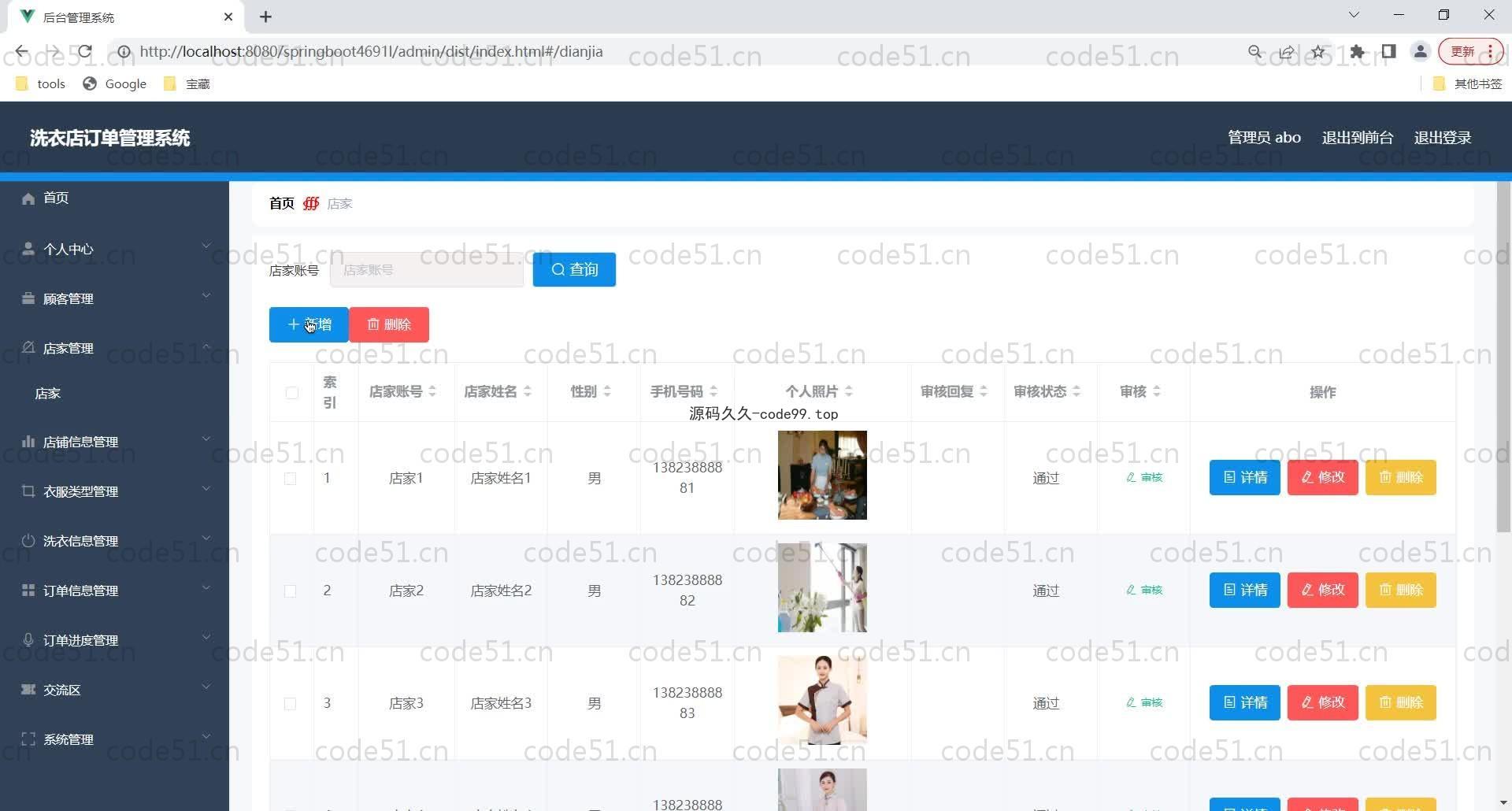Click the crop icon for 衣服类型管理
Screen dimensions: 1512x811
[28, 491]
